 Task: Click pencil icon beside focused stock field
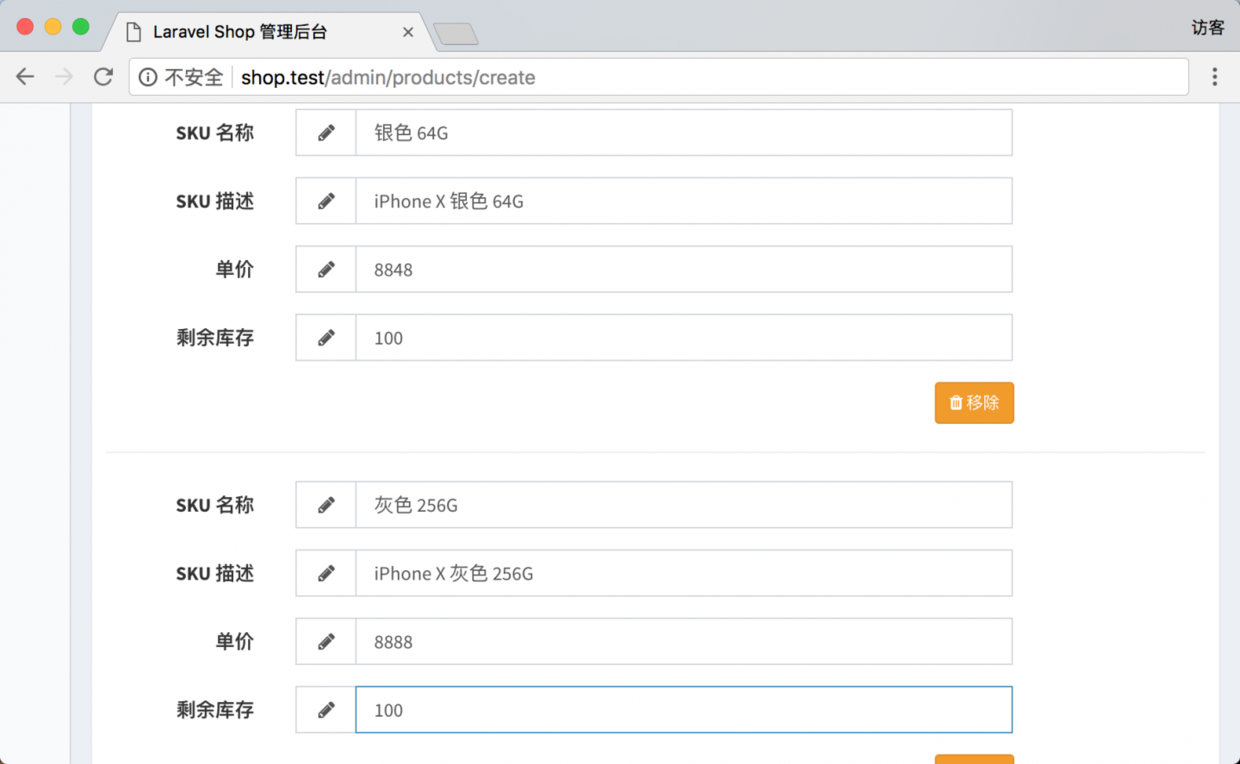(326, 710)
